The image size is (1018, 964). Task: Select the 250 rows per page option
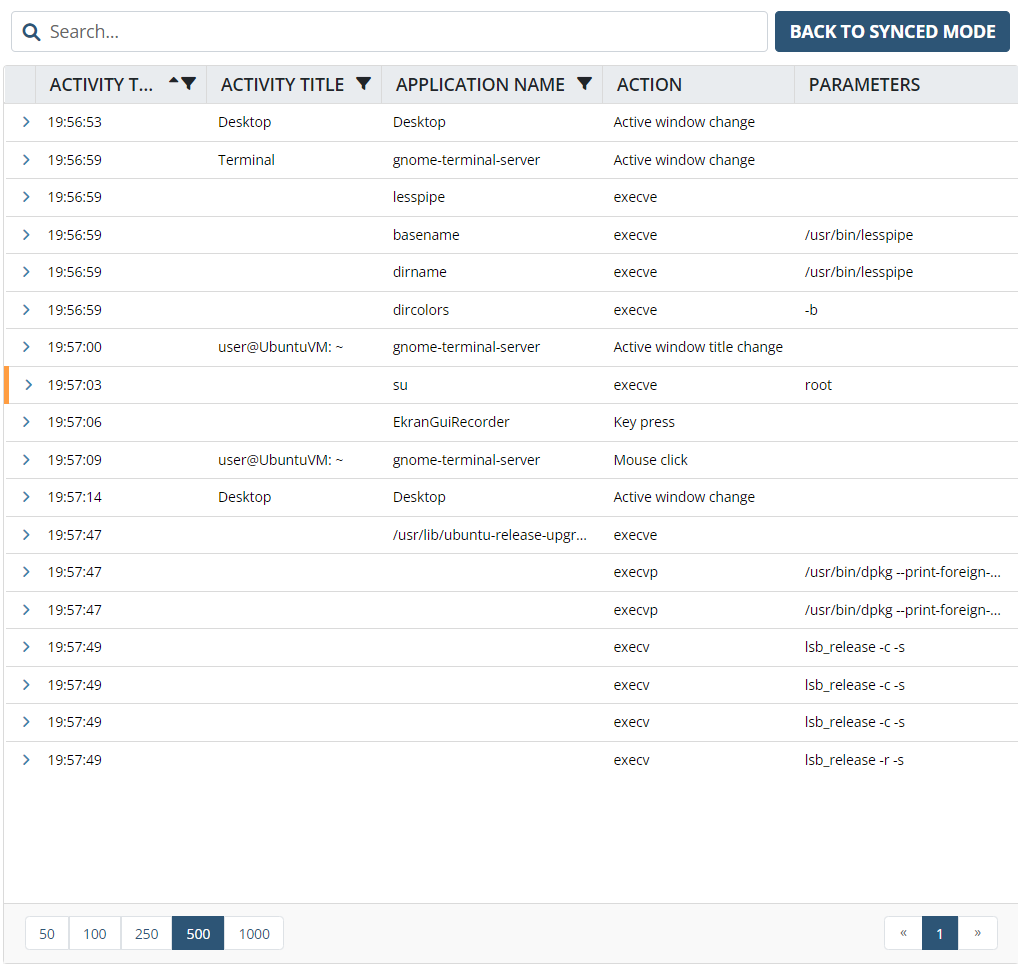point(146,933)
